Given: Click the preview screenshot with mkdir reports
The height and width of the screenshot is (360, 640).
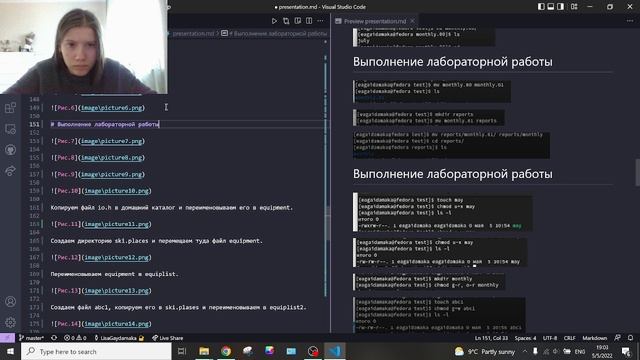Looking at the screenshot, I should click(429, 118).
